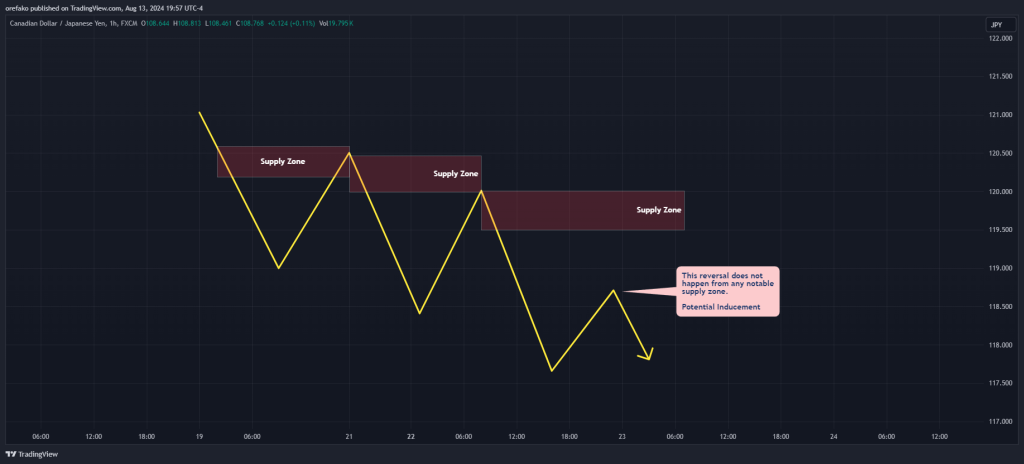Select the yellow arrowhead at the line end

click(x=647, y=355)
